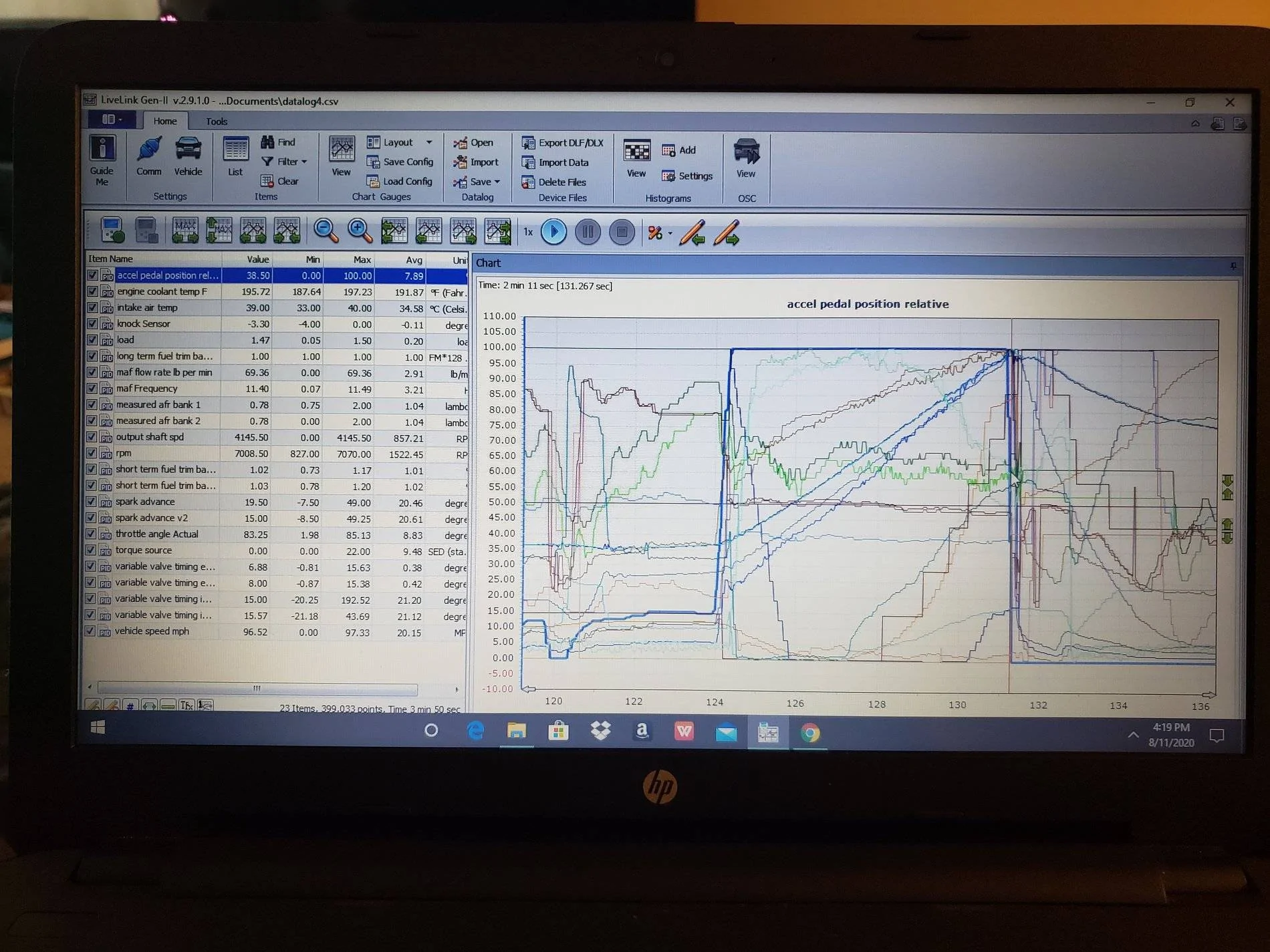Uncheck intake air temp
1270x952 pixels.
click(93, 307)
